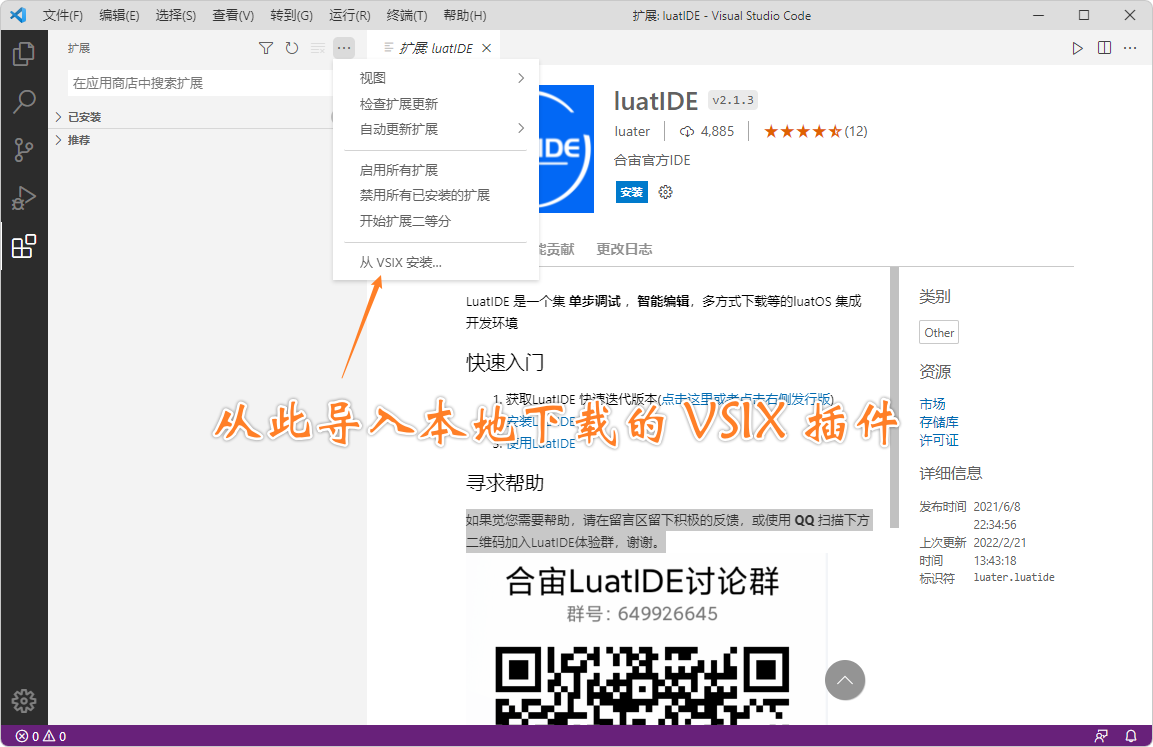
Task: Click the QR code image
Action: point(642,685)
